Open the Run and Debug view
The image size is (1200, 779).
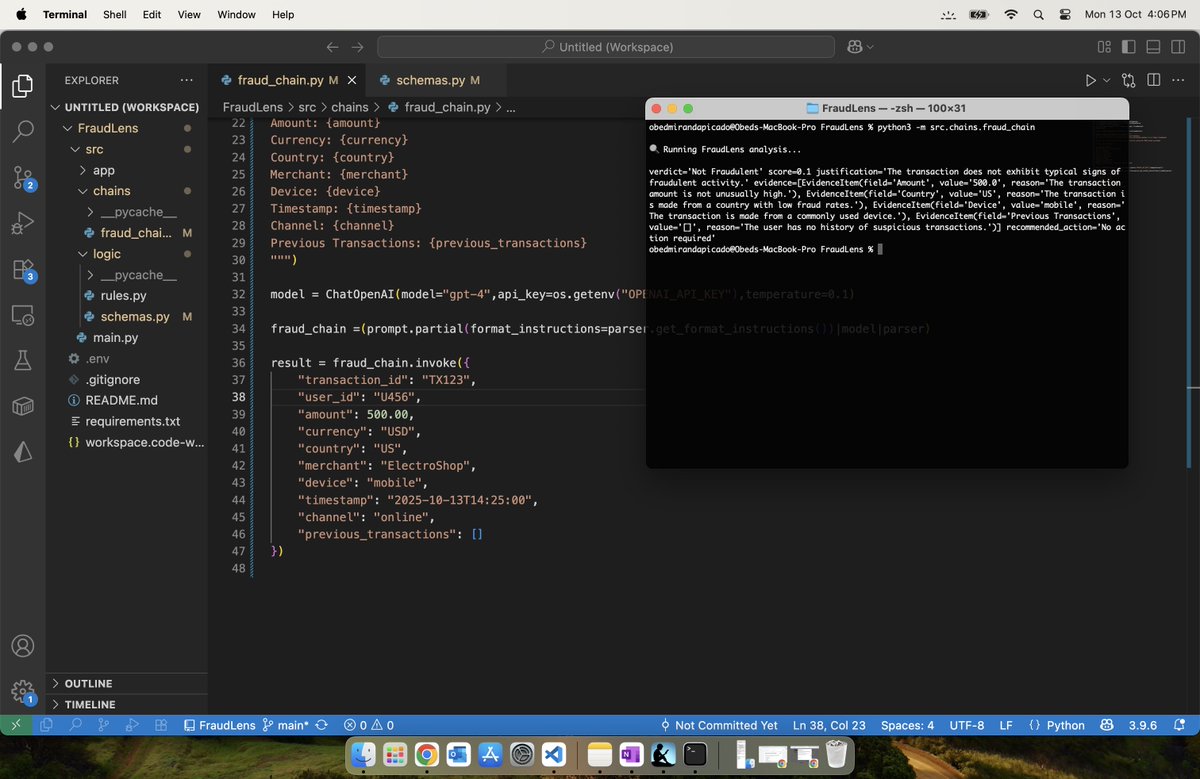coord(22,223)
